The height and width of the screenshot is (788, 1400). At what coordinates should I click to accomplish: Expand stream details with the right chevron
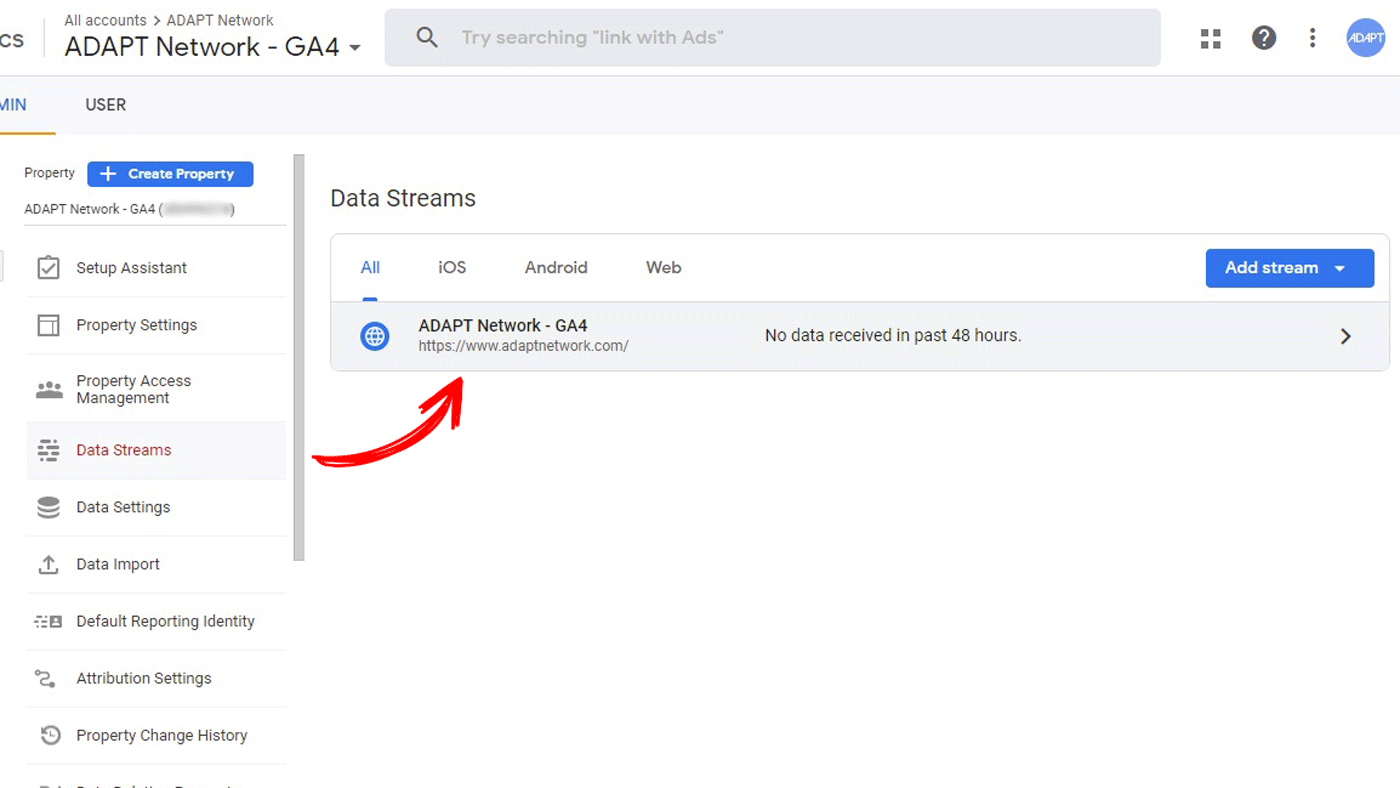pyautogui.click(x=1345, y=336)
